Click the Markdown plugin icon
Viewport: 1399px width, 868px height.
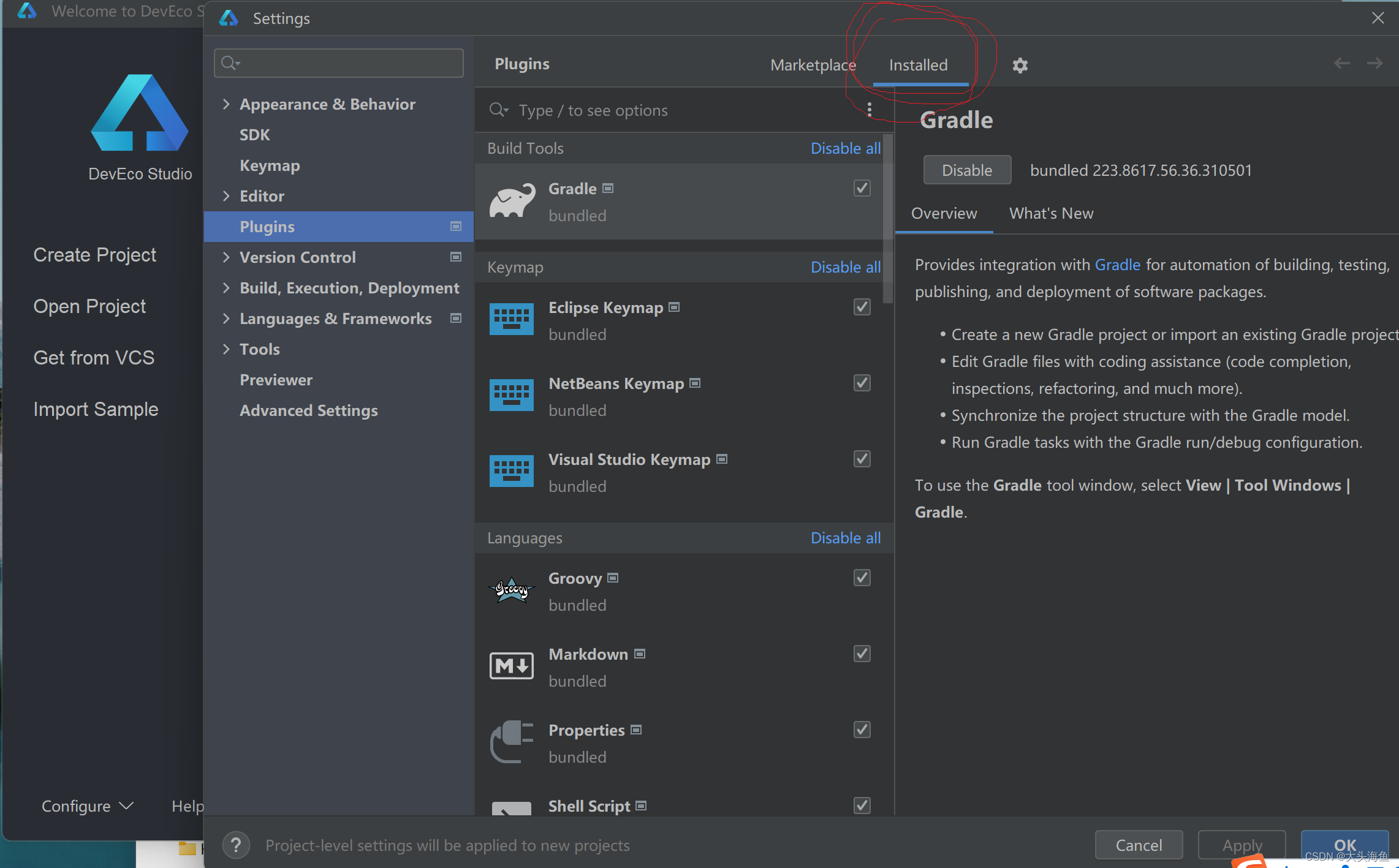[512, 666]
